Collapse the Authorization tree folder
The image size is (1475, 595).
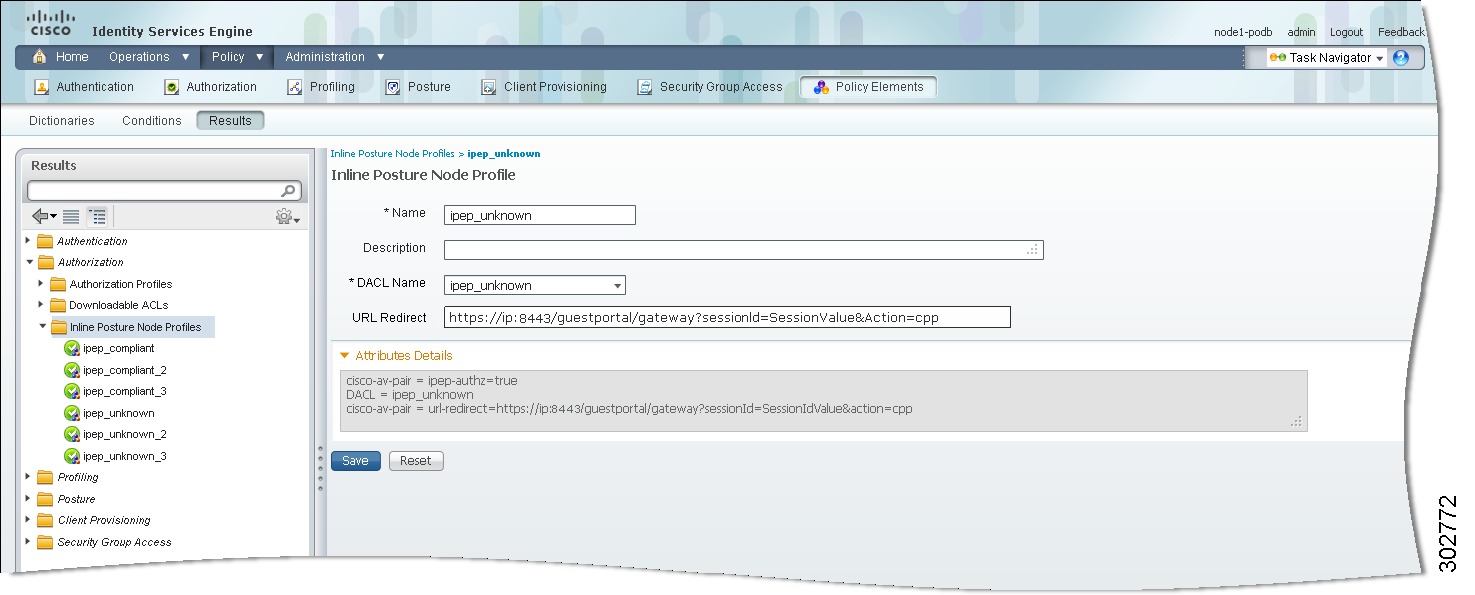tap(29, 262)
